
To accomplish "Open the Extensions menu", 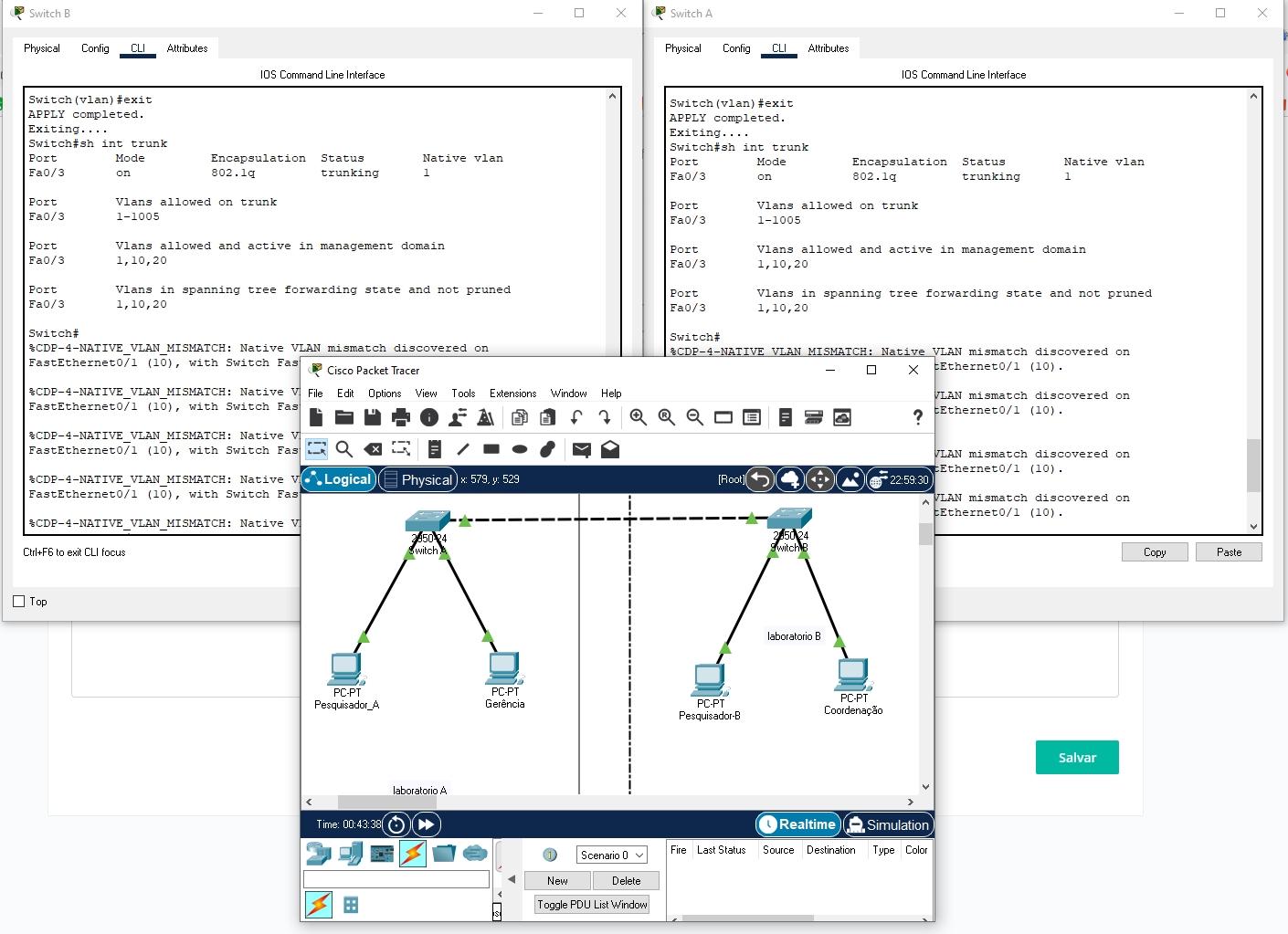I will click(512, 394).
